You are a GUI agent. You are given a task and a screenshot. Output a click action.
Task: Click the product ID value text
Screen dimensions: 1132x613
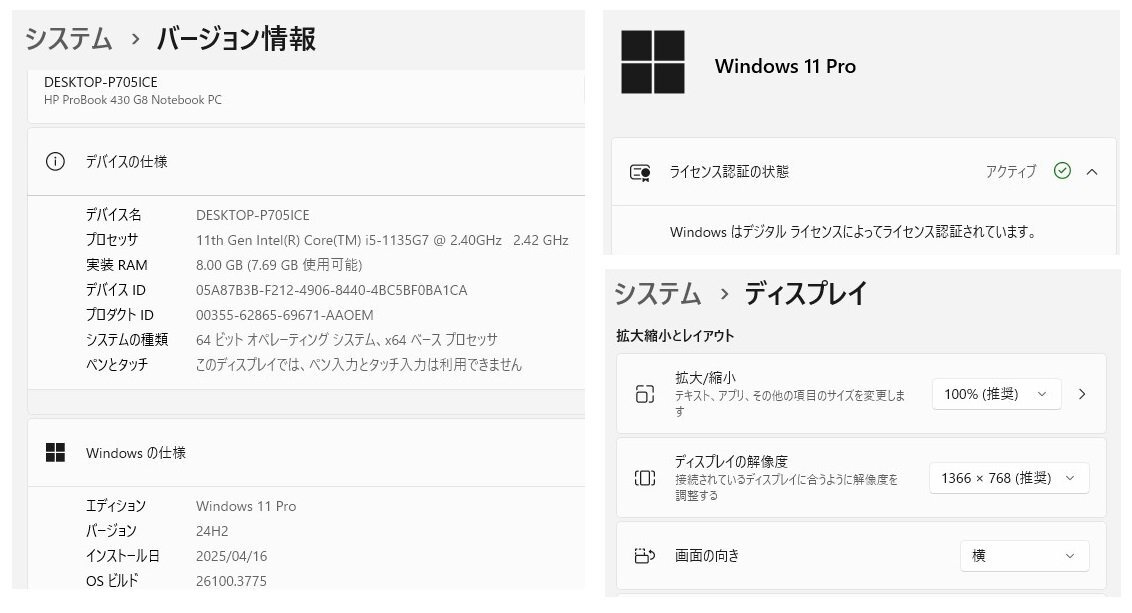(284, 315)
